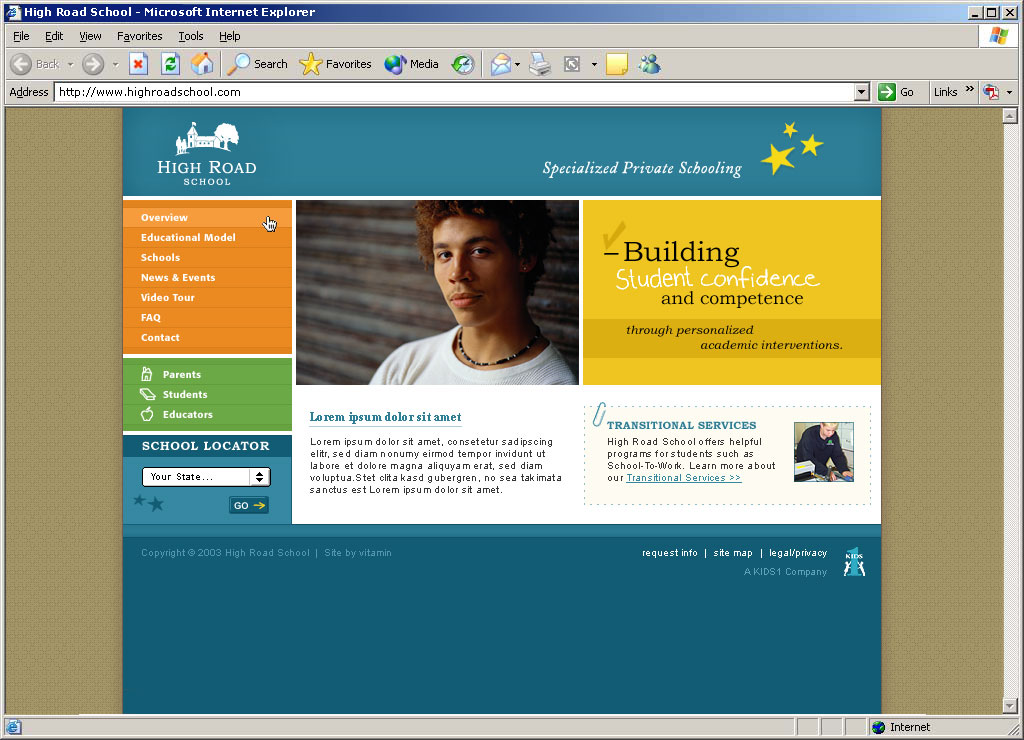
Task: Refresh the page with the Refresh icon
Action: click(x=170, y=64)
